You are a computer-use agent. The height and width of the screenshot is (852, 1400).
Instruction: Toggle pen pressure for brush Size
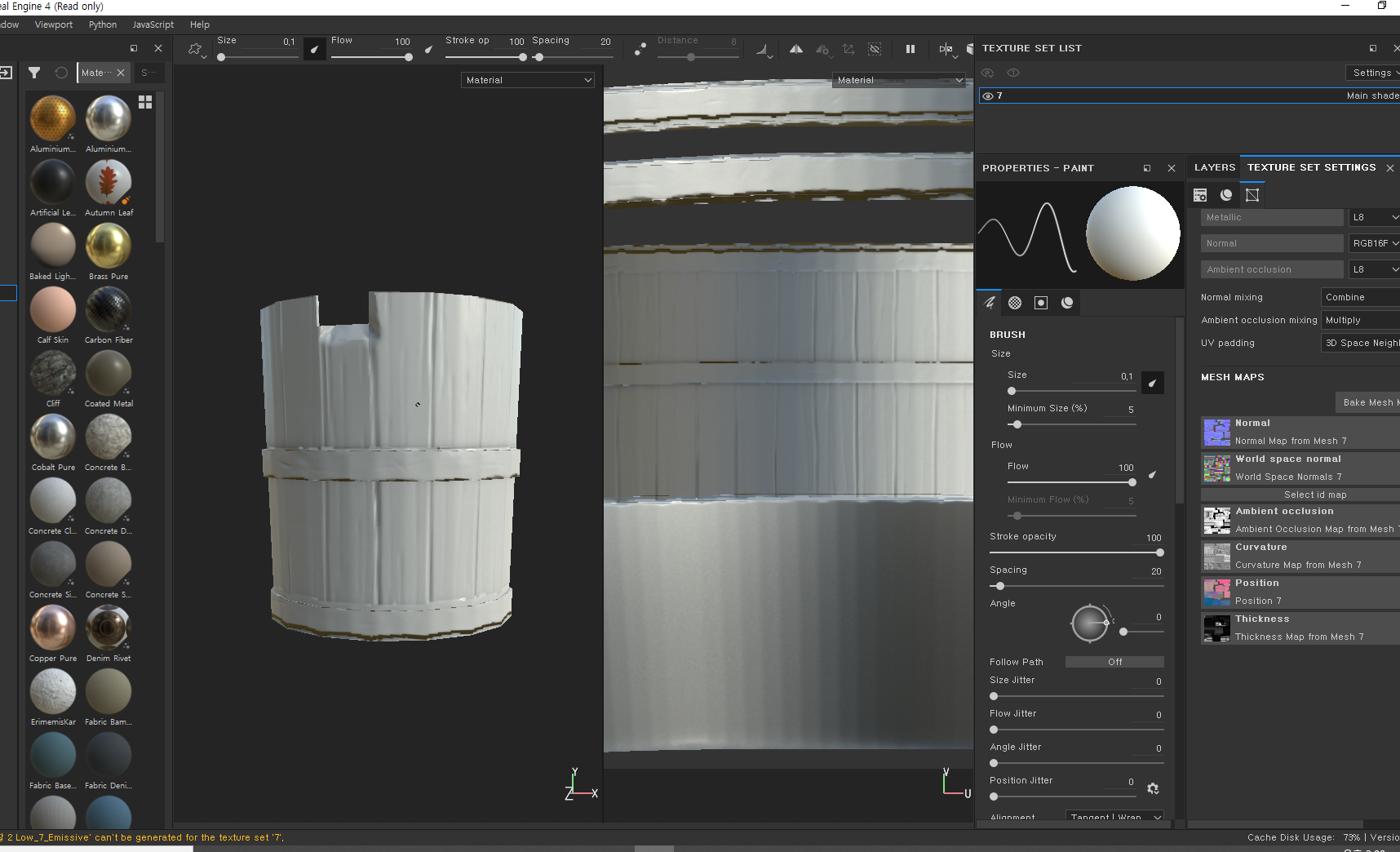click(1152, 383)
